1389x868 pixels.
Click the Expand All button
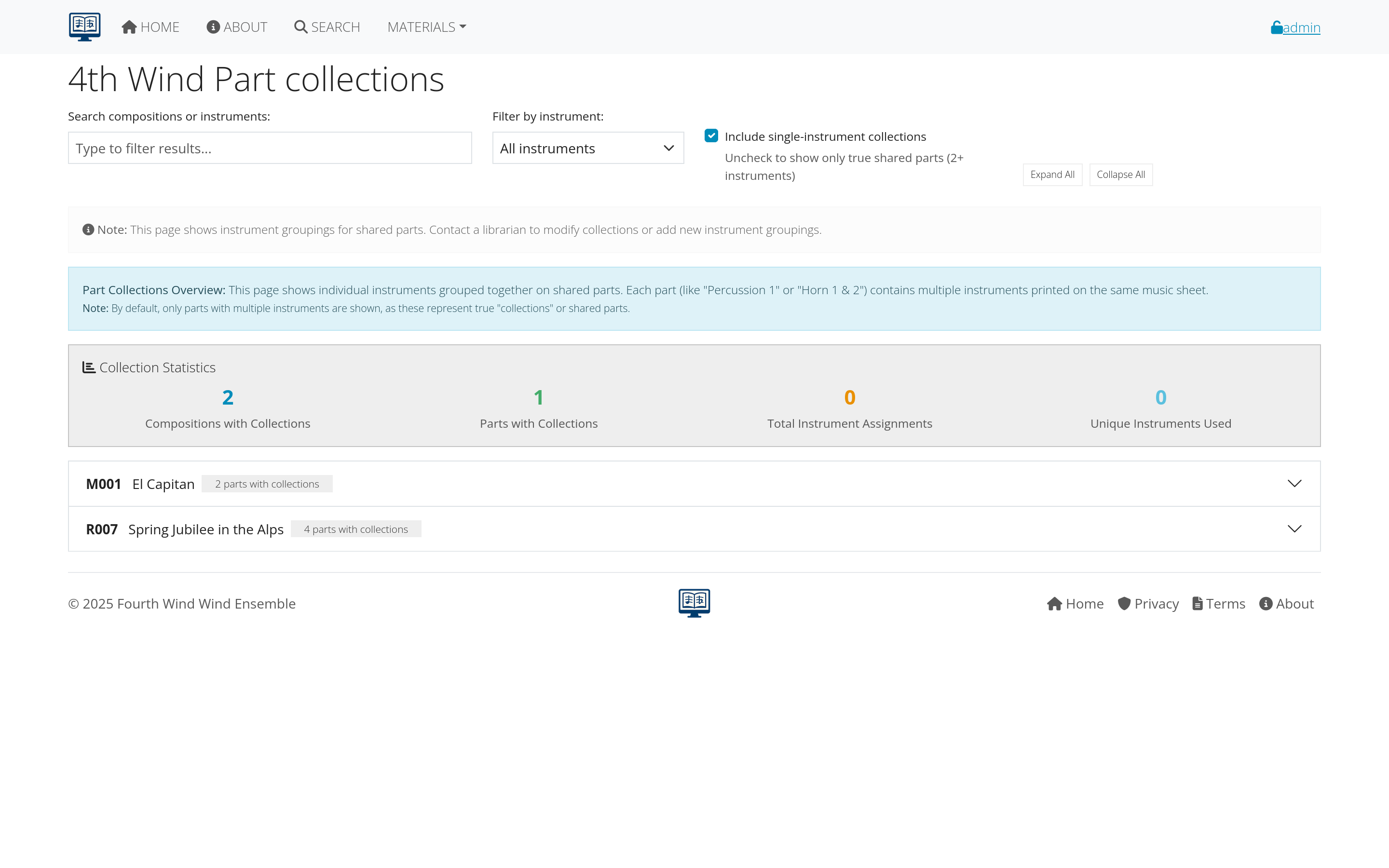coord(1052,174)
